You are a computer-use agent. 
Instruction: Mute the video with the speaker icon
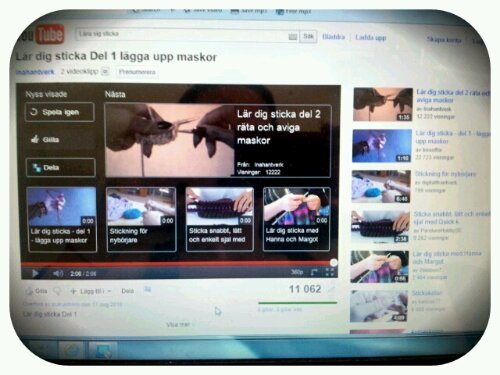click(x=58, y=274)
